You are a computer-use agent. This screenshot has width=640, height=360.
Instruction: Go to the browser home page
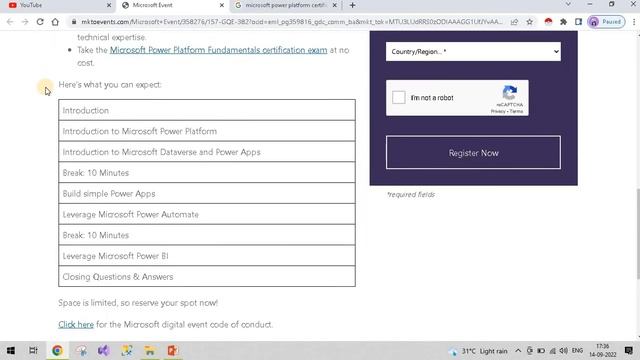coord(55,22)
